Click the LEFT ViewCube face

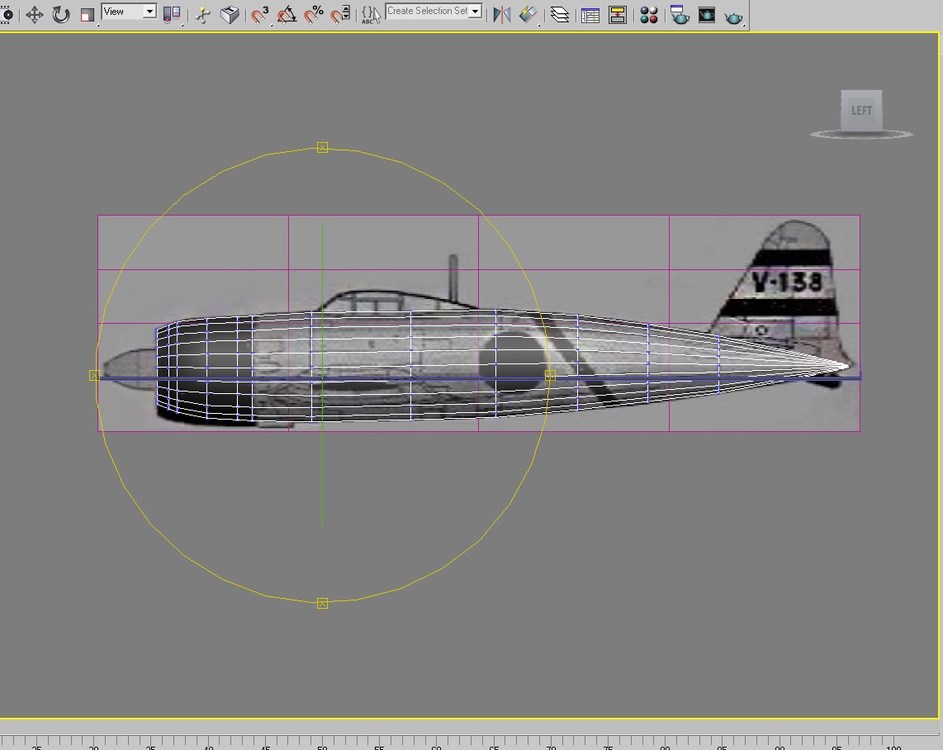tap(861, 110)
